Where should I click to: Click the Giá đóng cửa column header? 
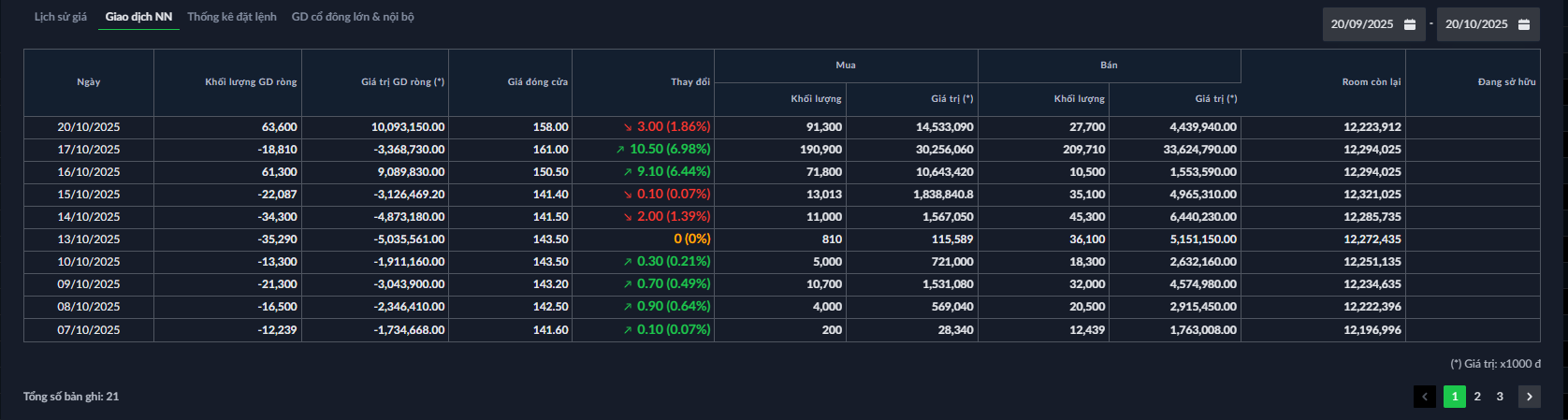click(537, 82)
